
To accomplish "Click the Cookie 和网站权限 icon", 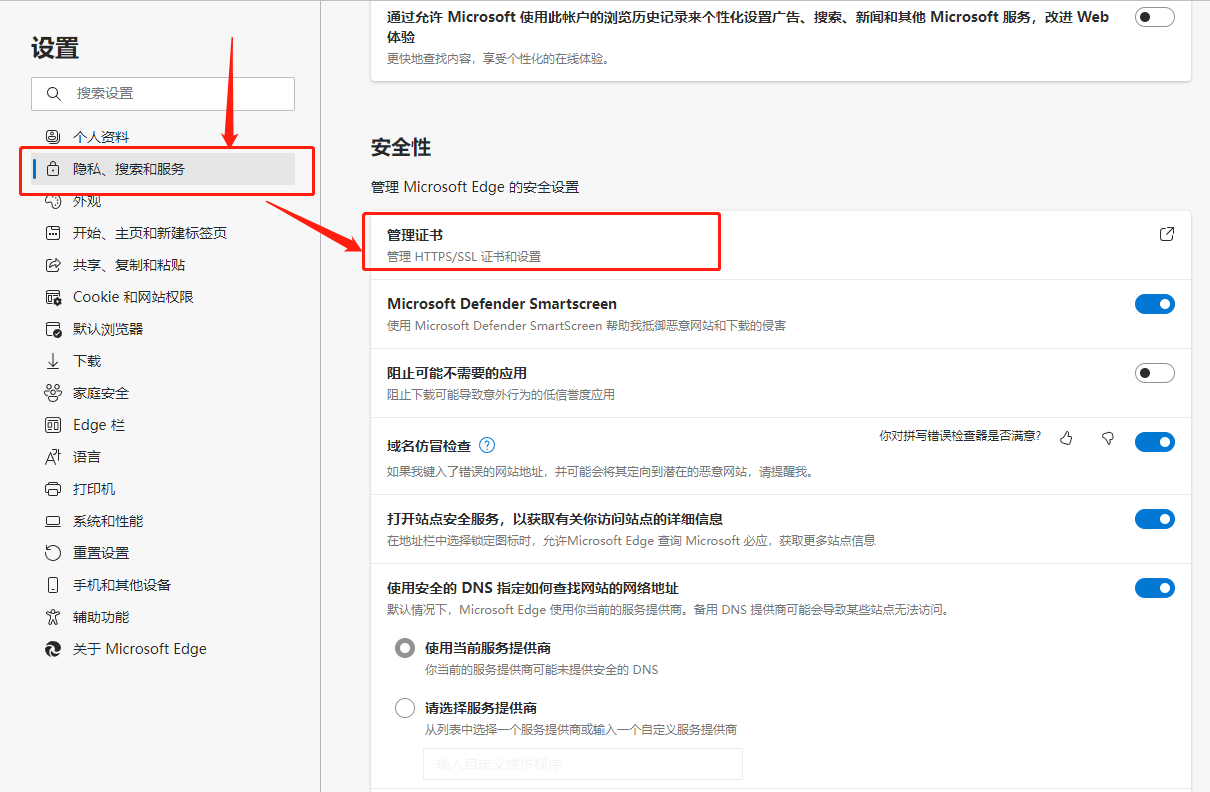I will tap(53, 297).
